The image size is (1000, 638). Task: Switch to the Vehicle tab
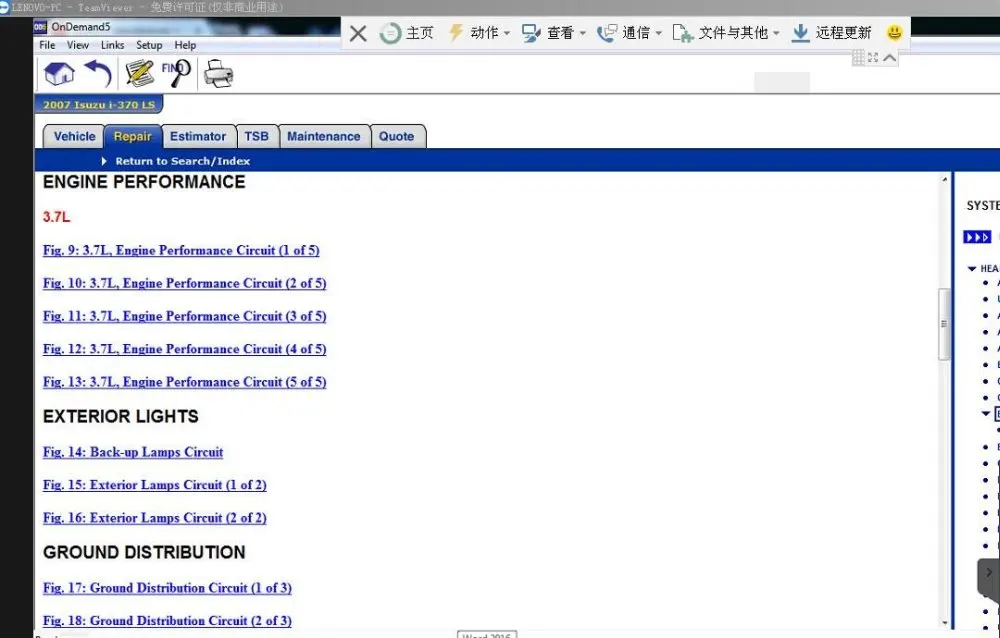coord(74,137)
